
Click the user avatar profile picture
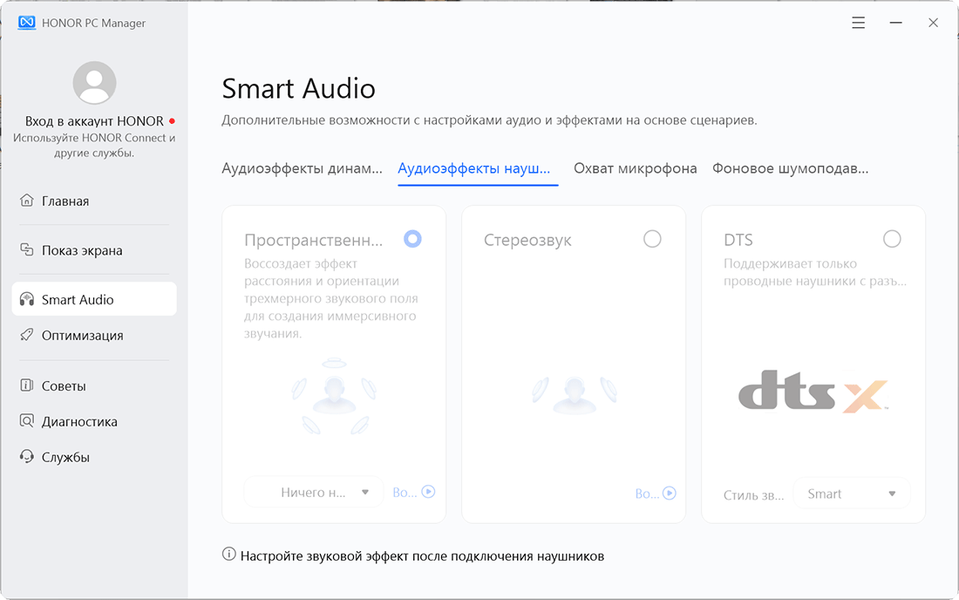tap(94, 83)
